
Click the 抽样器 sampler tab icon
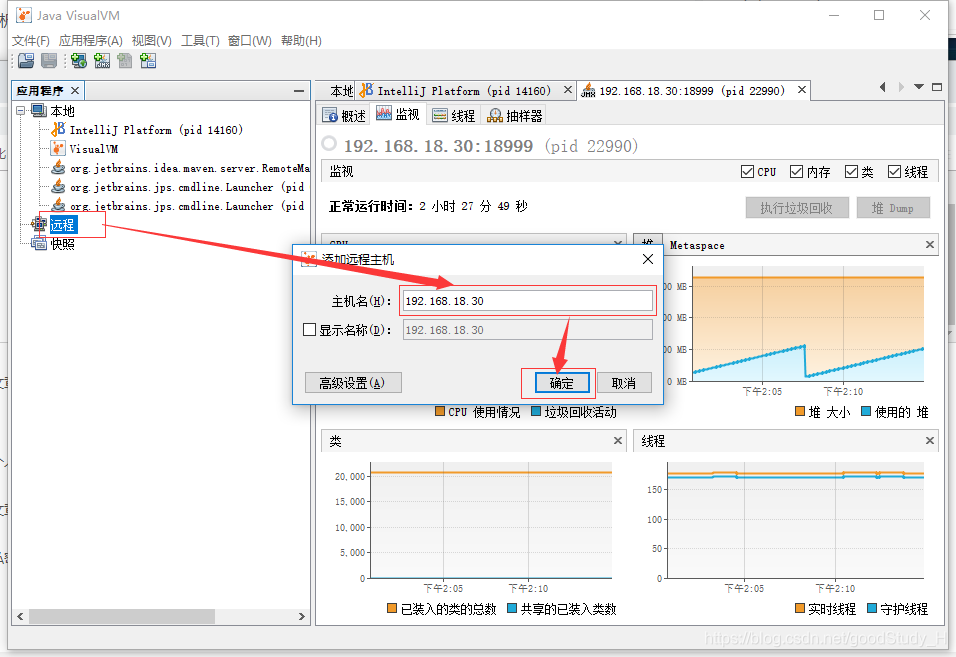[495, 115]
